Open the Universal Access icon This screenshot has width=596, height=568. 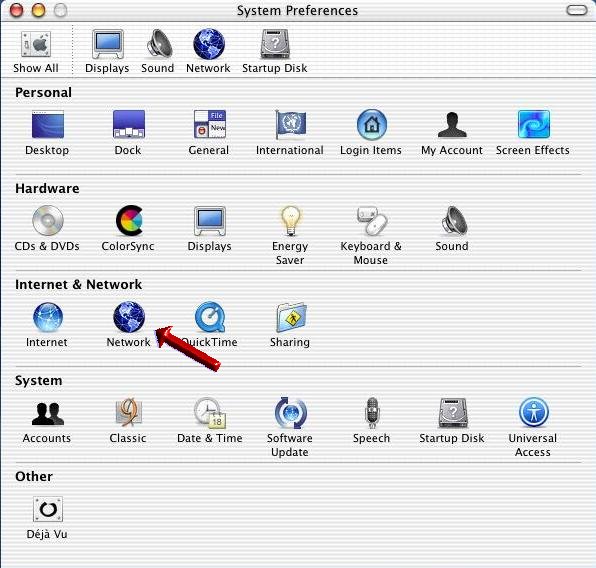(534, 413)
